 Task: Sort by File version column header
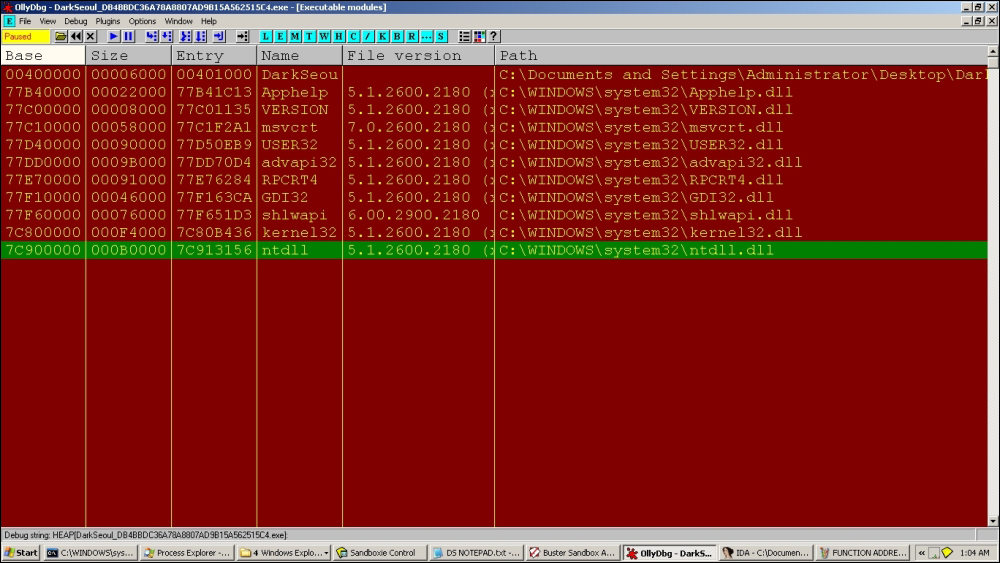point(418,55)
